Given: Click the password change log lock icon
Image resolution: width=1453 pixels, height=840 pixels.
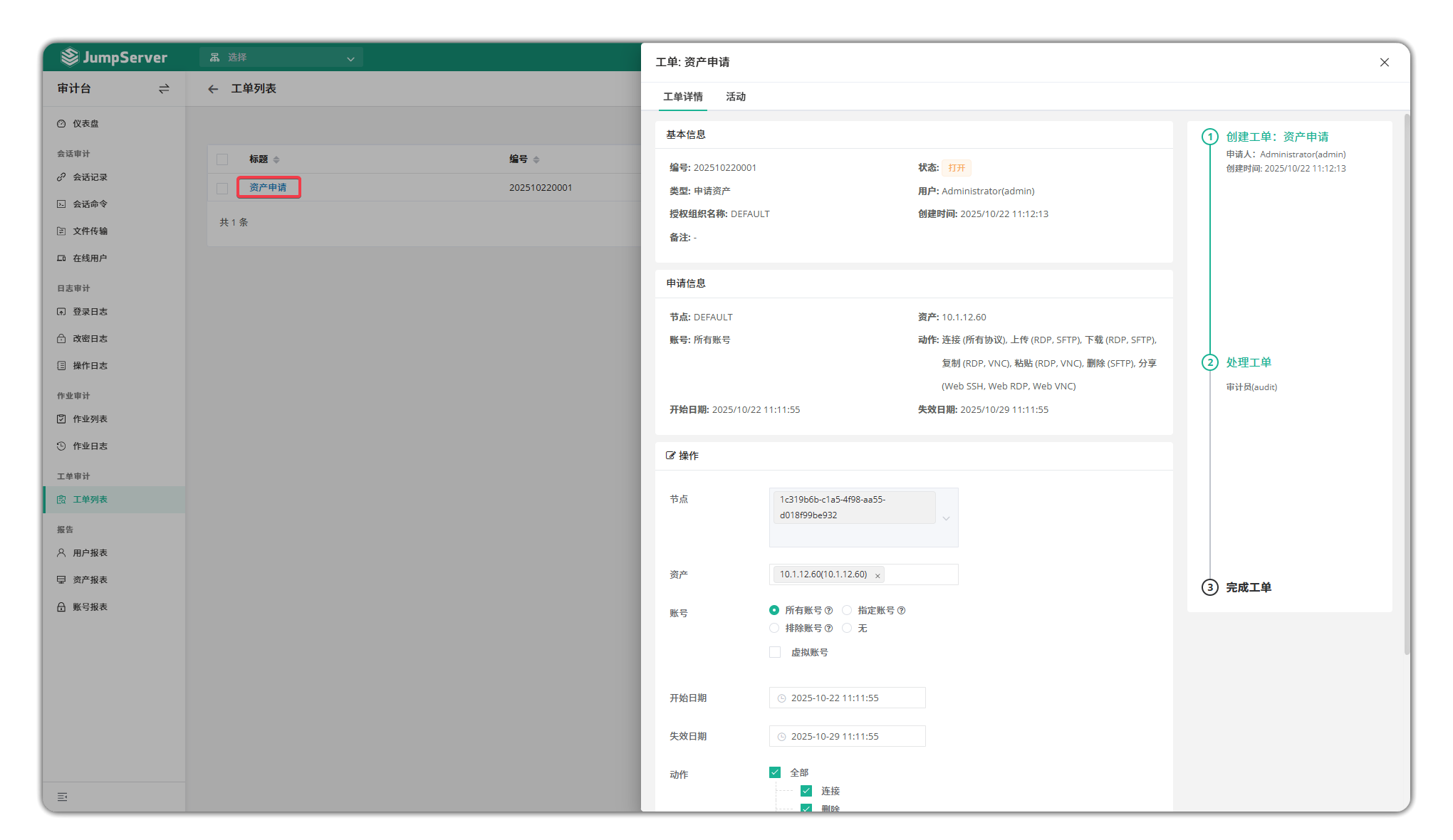Looking at the screenshot, I should [61, 339].
